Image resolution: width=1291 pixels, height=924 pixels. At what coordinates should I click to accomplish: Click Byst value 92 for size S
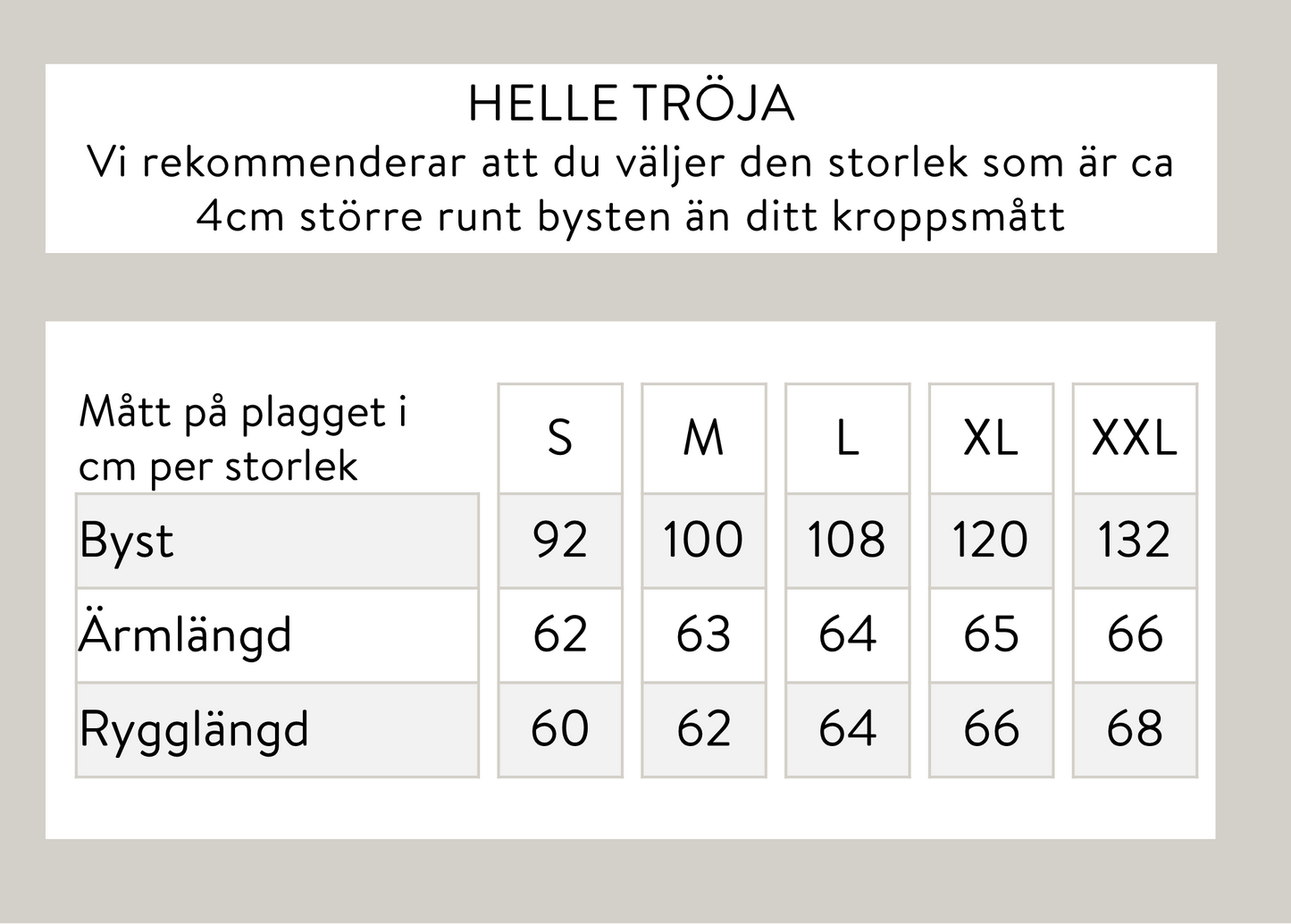pos(560,541)
